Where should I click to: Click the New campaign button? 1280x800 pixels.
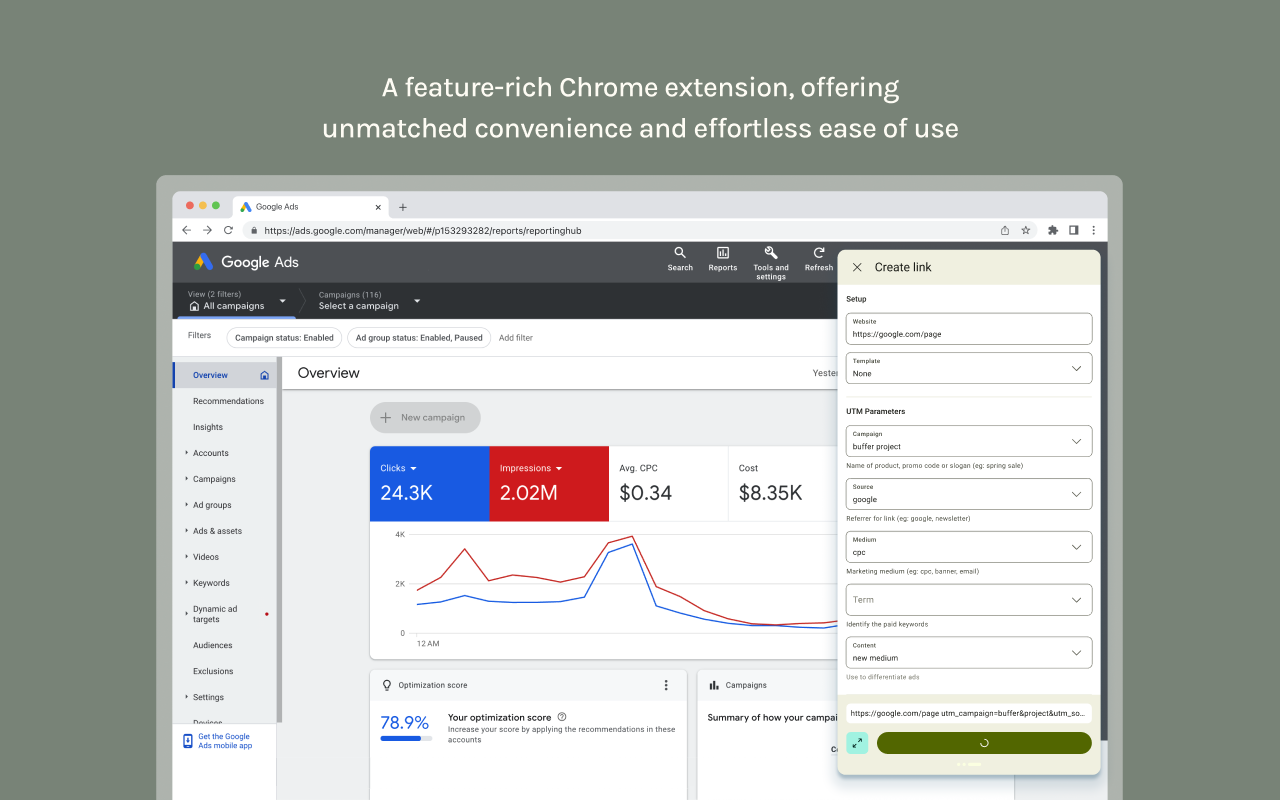point(425,417)
